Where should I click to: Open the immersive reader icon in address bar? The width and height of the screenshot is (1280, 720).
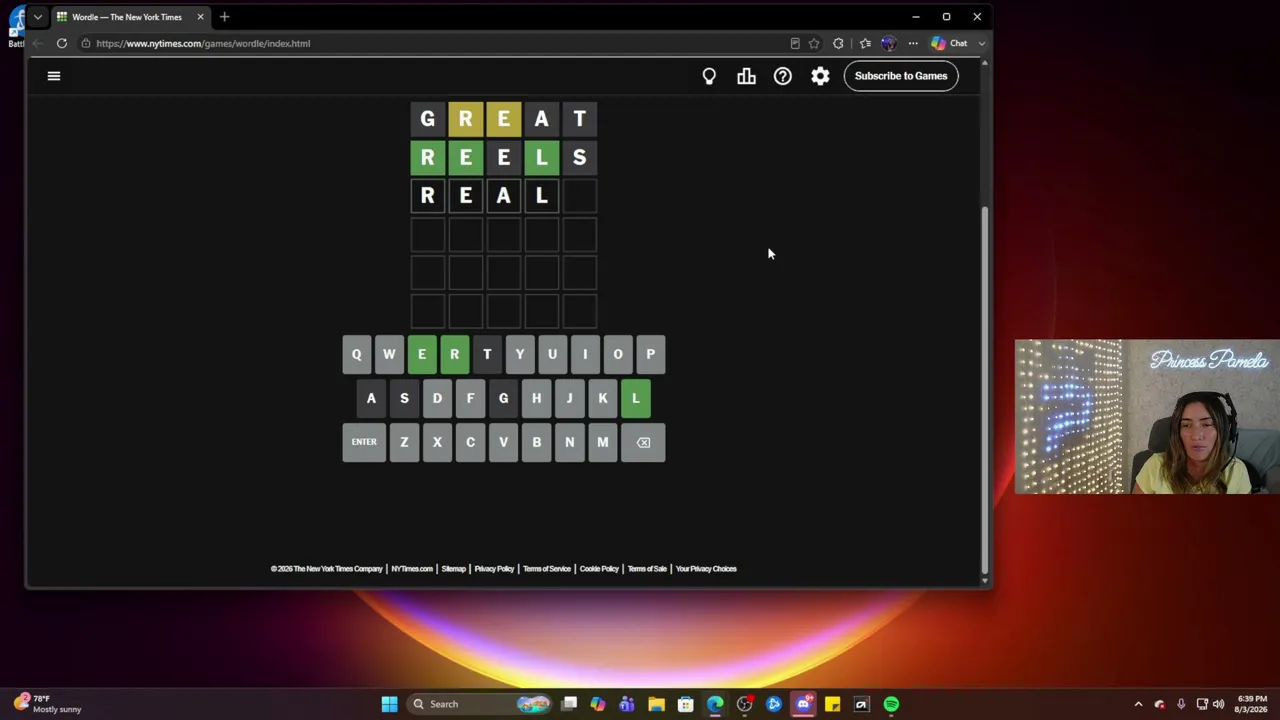coord(795,43)
